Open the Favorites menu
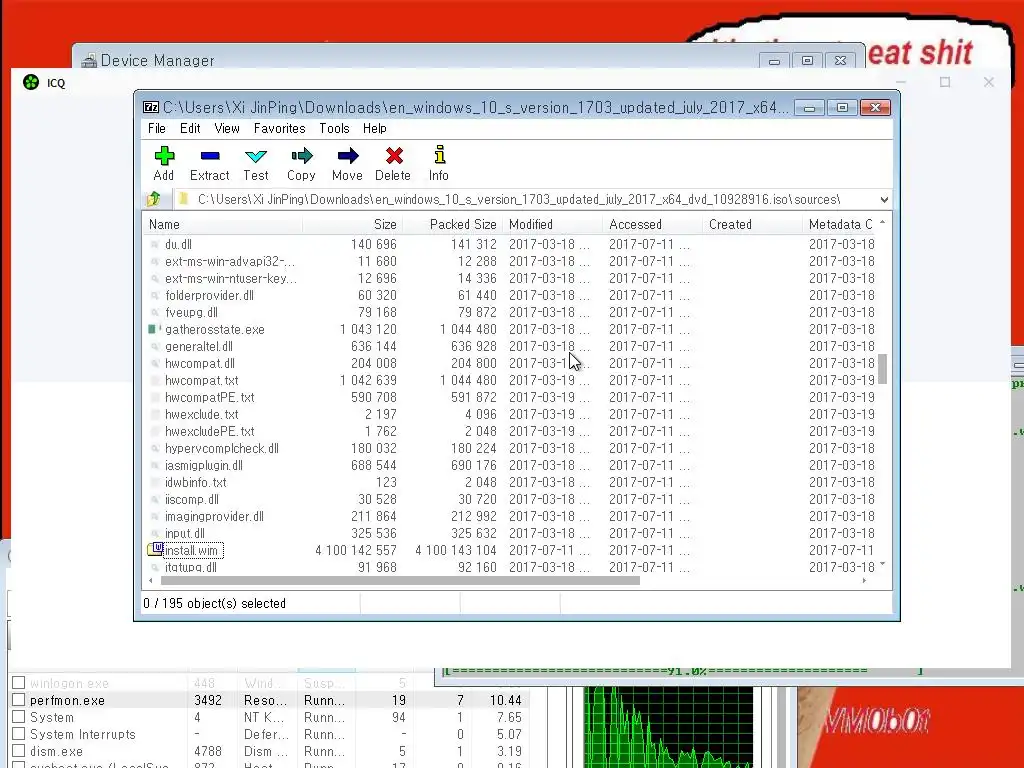 coord(280,128)
